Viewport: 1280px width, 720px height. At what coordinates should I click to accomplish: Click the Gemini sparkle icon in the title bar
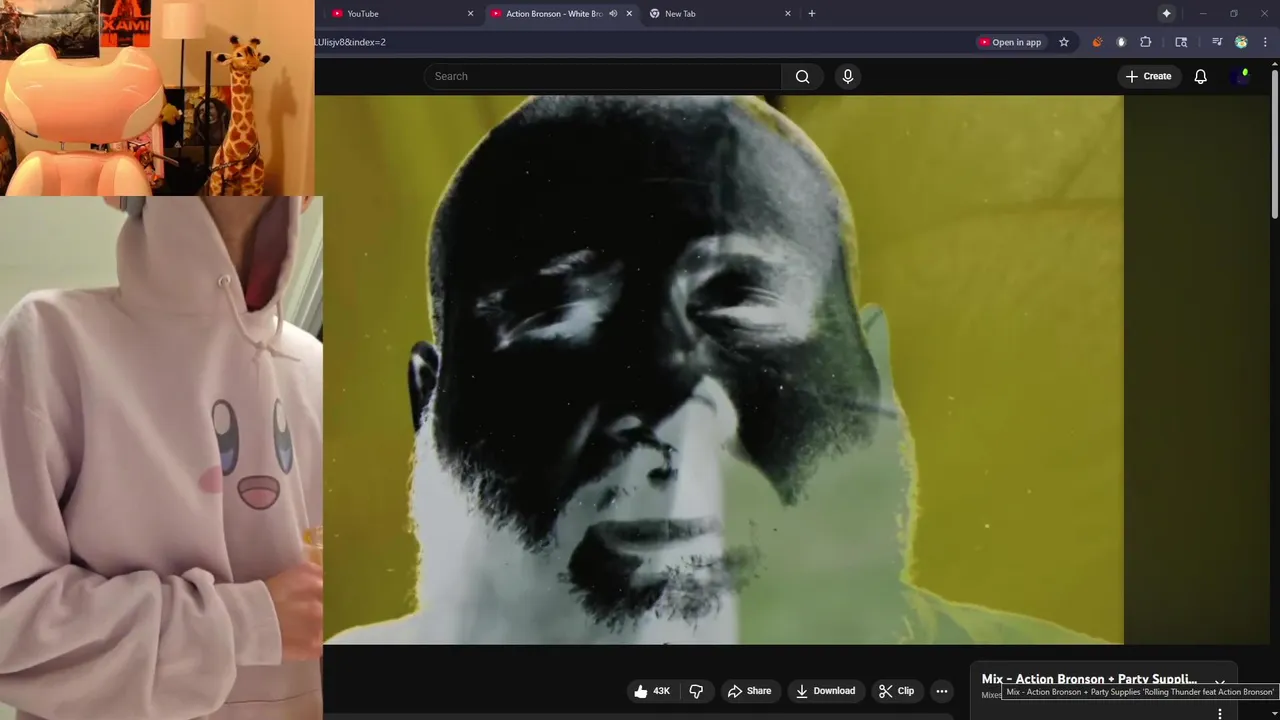tap(1166, 13)
